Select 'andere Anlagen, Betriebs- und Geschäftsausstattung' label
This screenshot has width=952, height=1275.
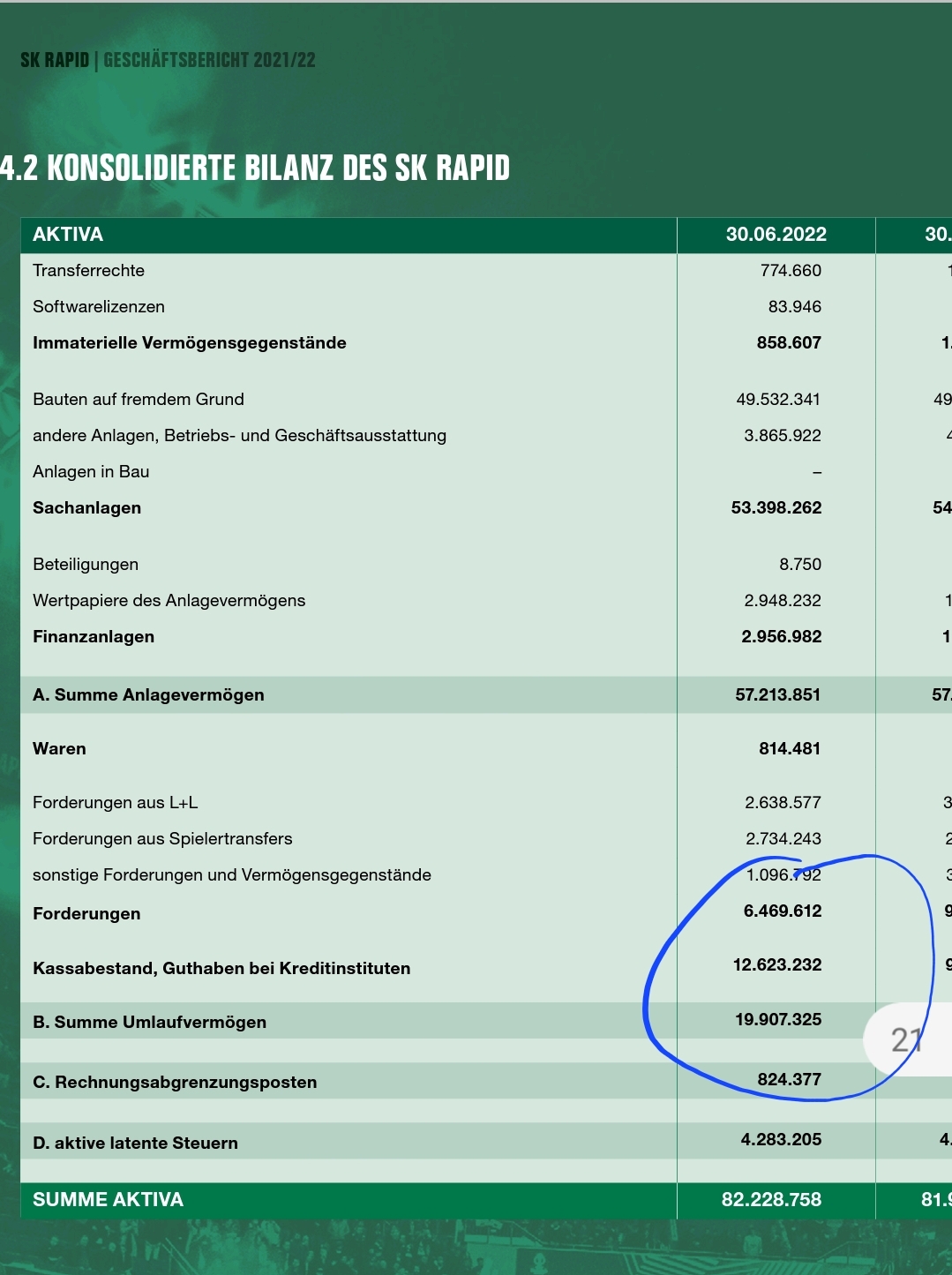[x=240, y=436]
